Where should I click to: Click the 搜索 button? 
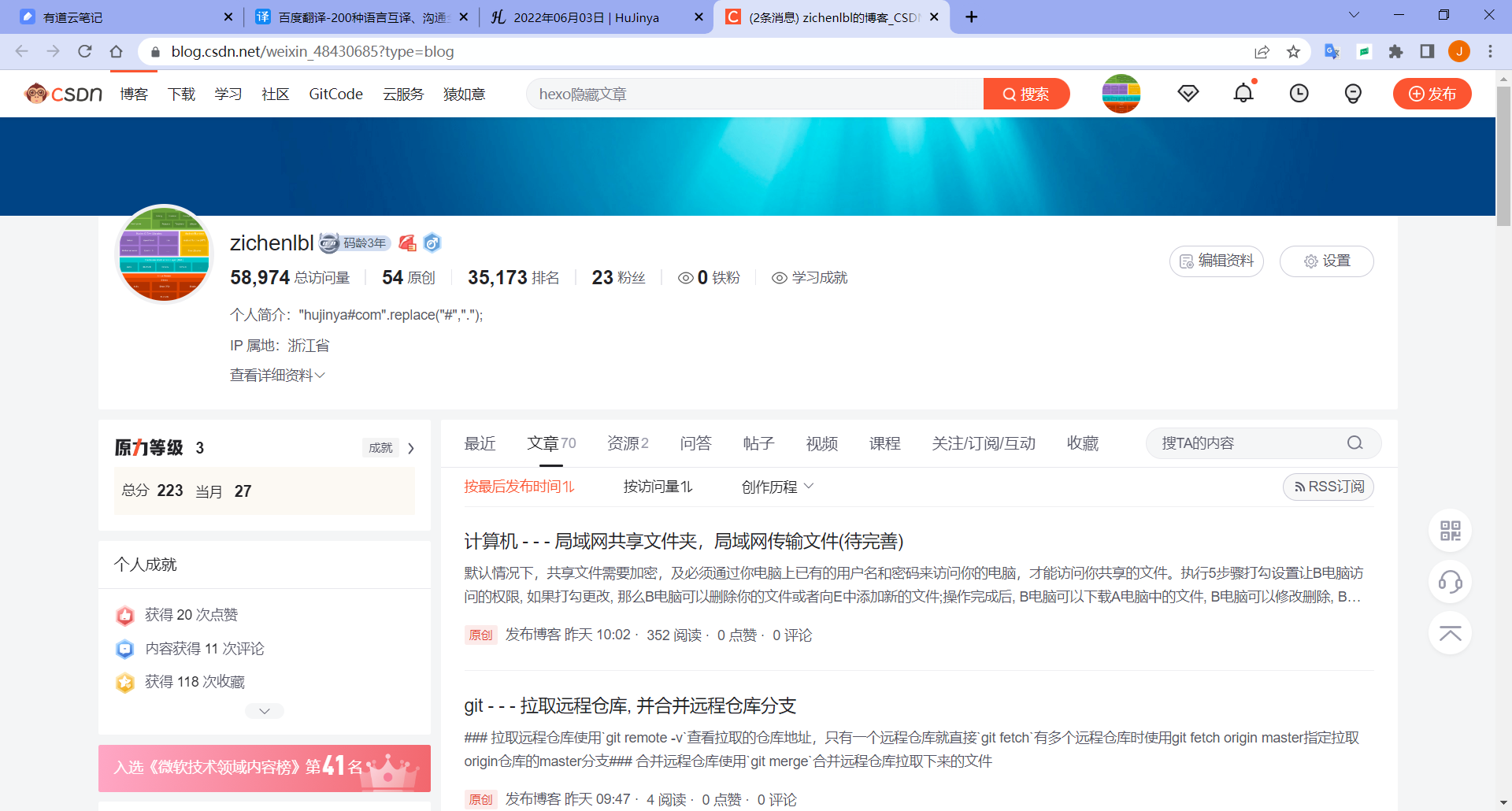click(1026, 94)
